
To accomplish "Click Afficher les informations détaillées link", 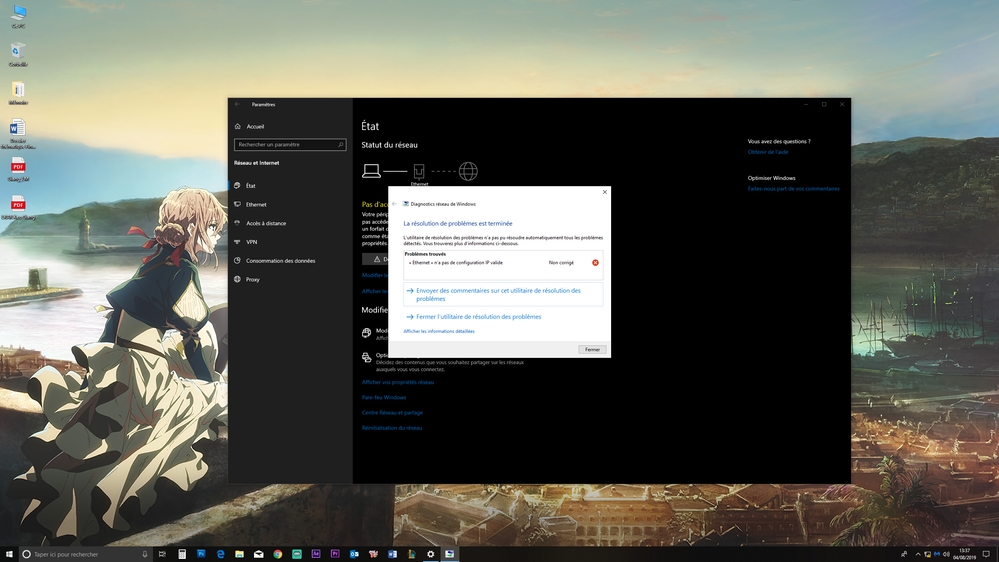I will click(x=439, y=331).
